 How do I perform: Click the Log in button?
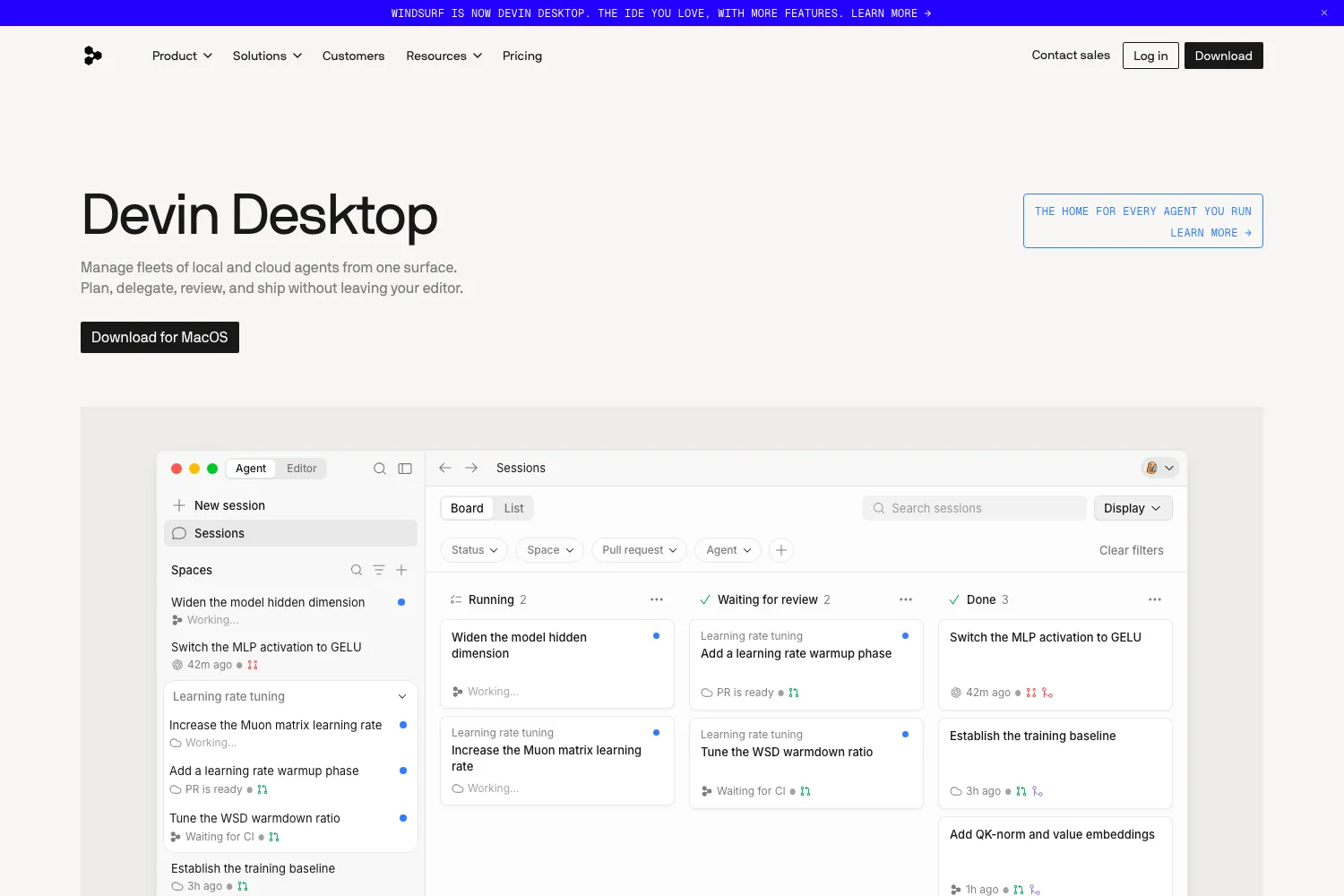(1150, 56)
